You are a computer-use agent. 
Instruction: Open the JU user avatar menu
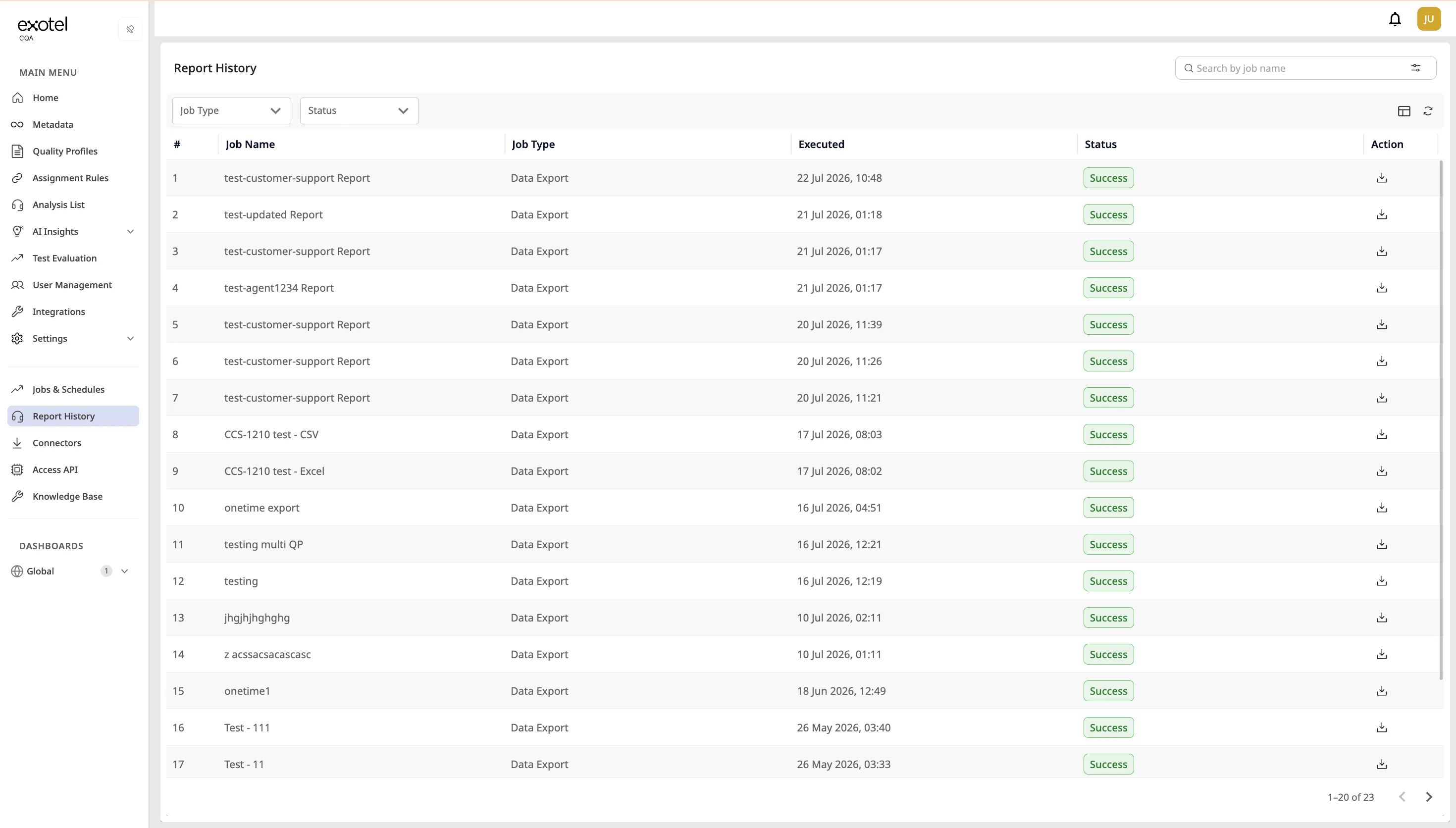tap(1429, 19)
